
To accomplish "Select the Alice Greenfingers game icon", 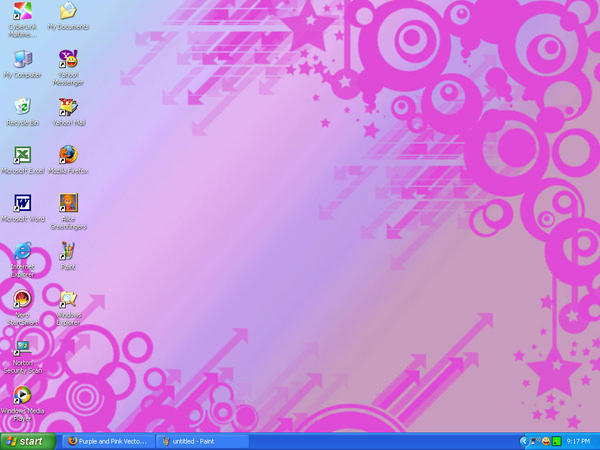I will [x=68, y=203].
